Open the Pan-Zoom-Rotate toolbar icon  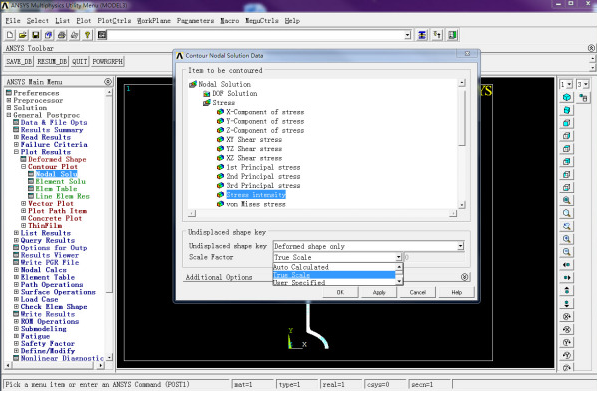point(49,35)
